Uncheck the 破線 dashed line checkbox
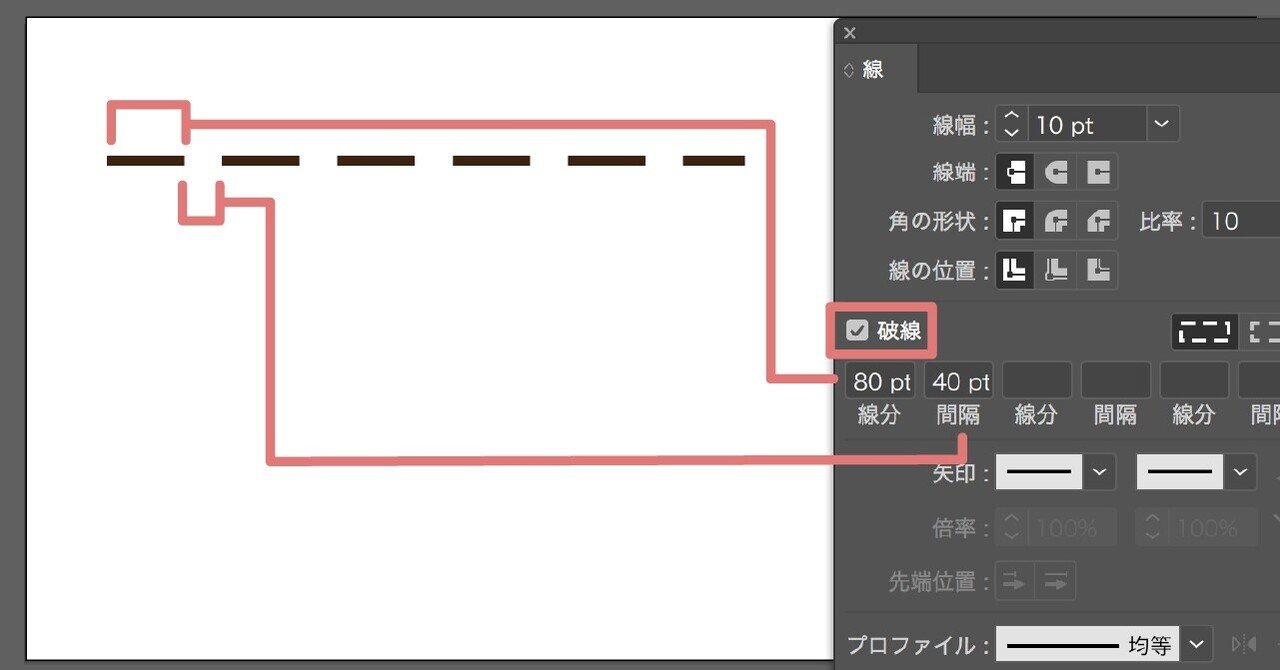The height and width of the screenshot is (670, 1280). coord(856,331)
